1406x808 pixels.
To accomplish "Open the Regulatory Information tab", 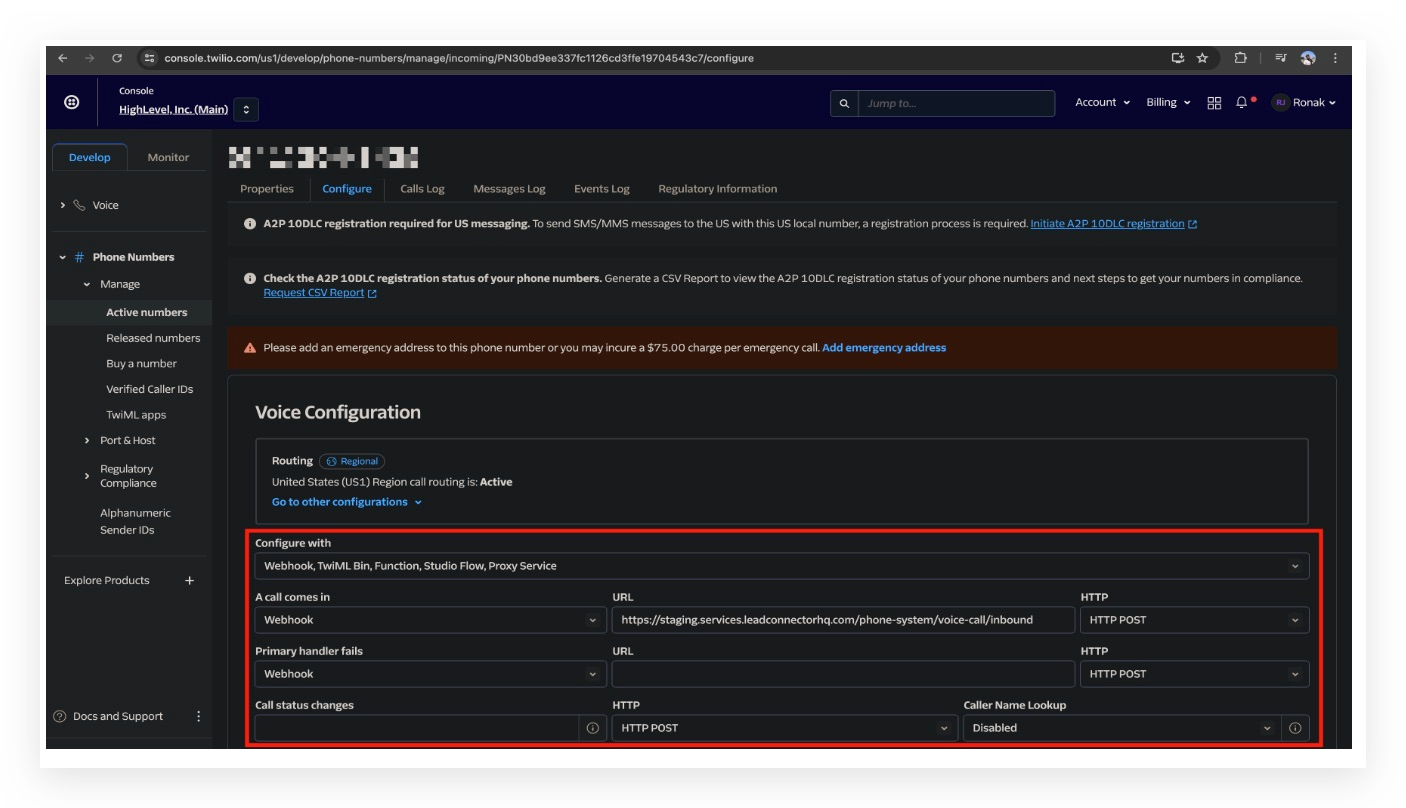I will tap(717, 188).
